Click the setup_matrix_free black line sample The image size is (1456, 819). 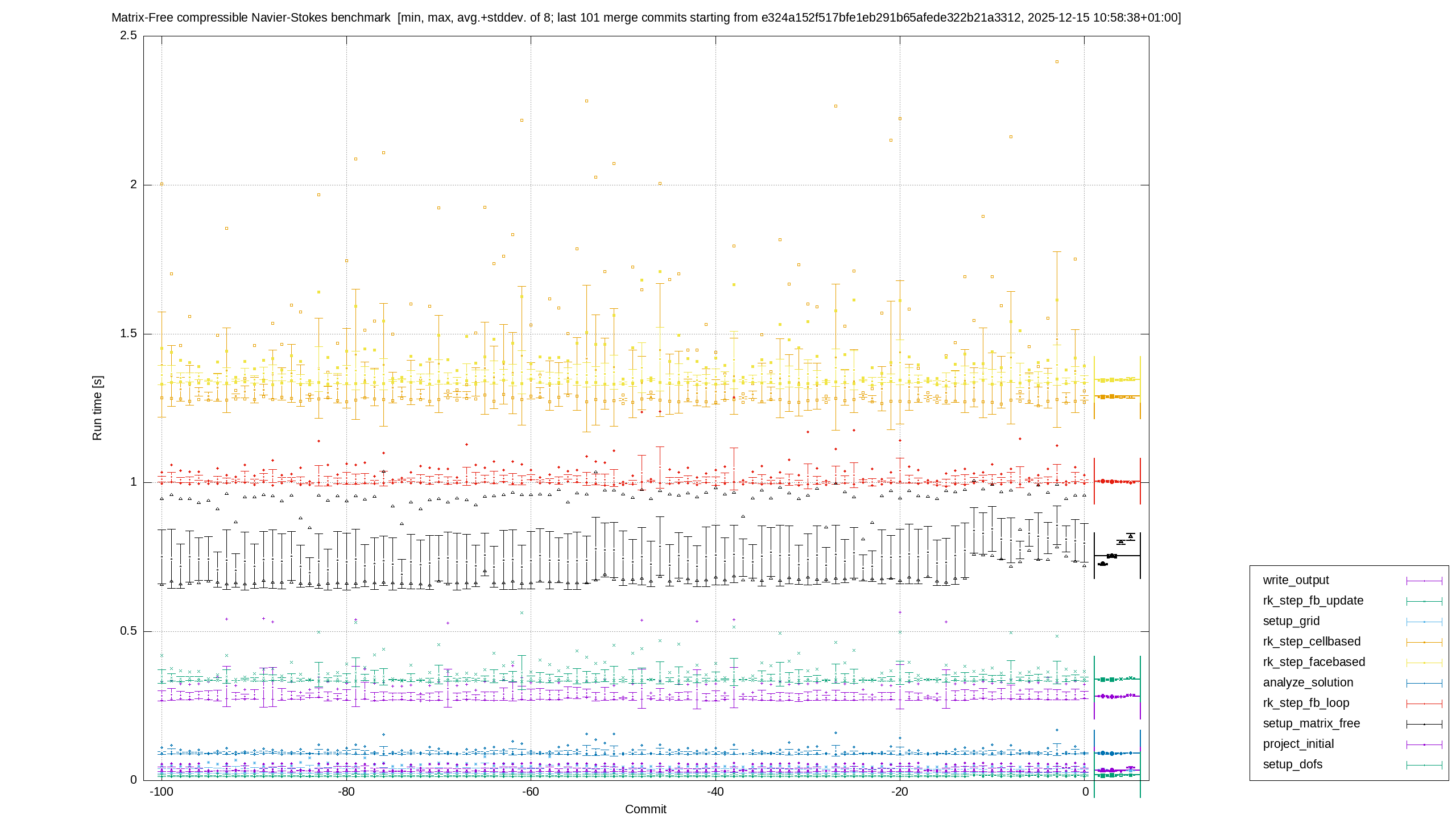point(1424,724)
